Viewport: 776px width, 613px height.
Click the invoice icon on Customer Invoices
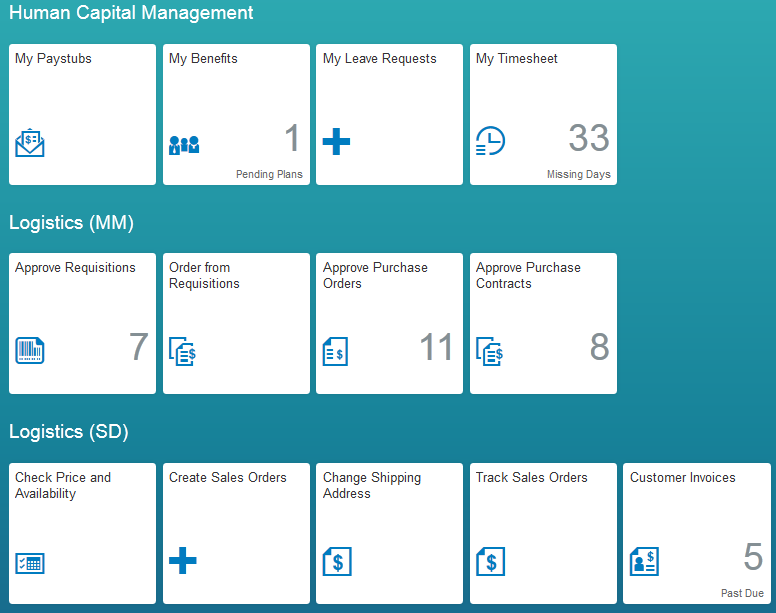click(x=644, y=561)
